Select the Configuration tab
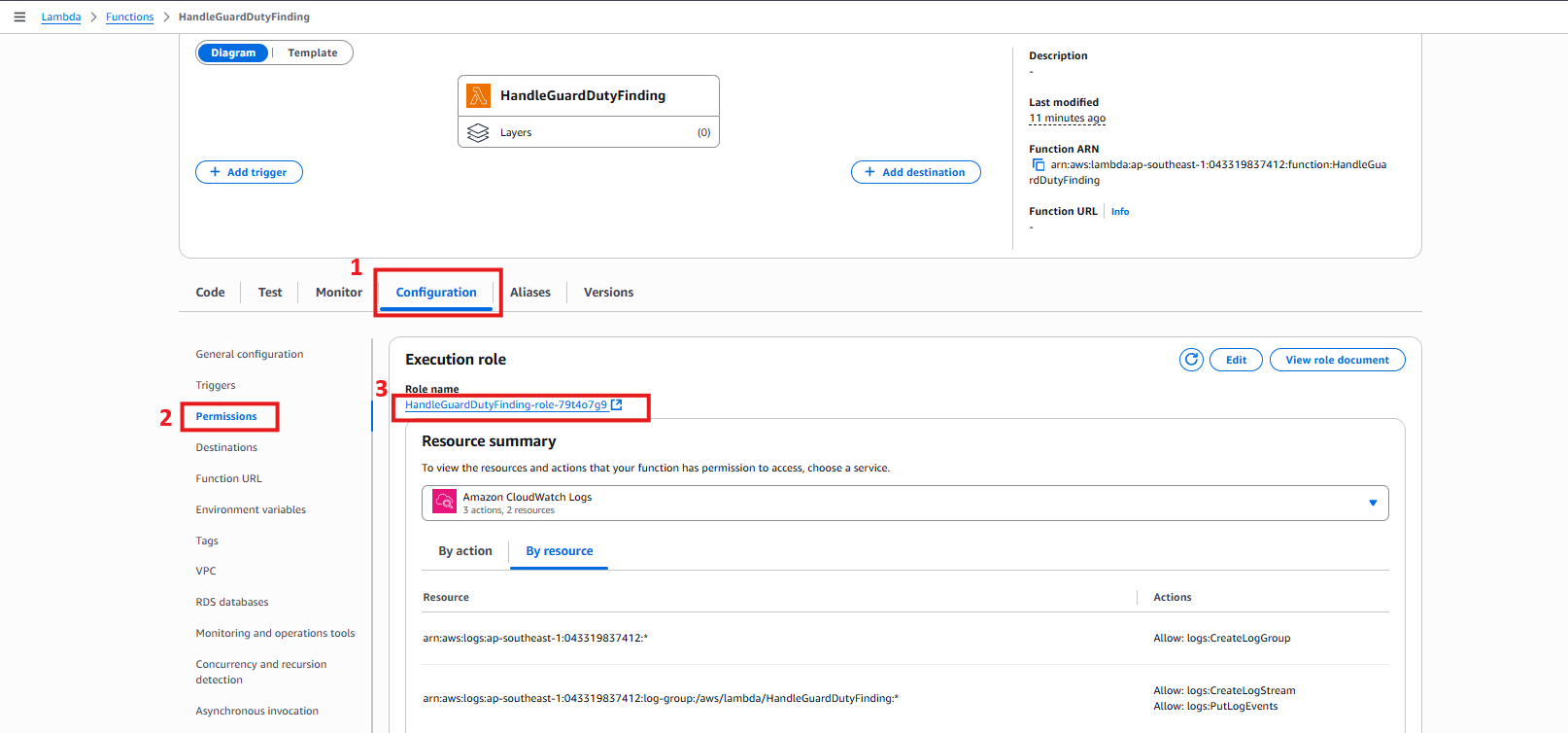 pyautogui.click(x=436, y=292)
